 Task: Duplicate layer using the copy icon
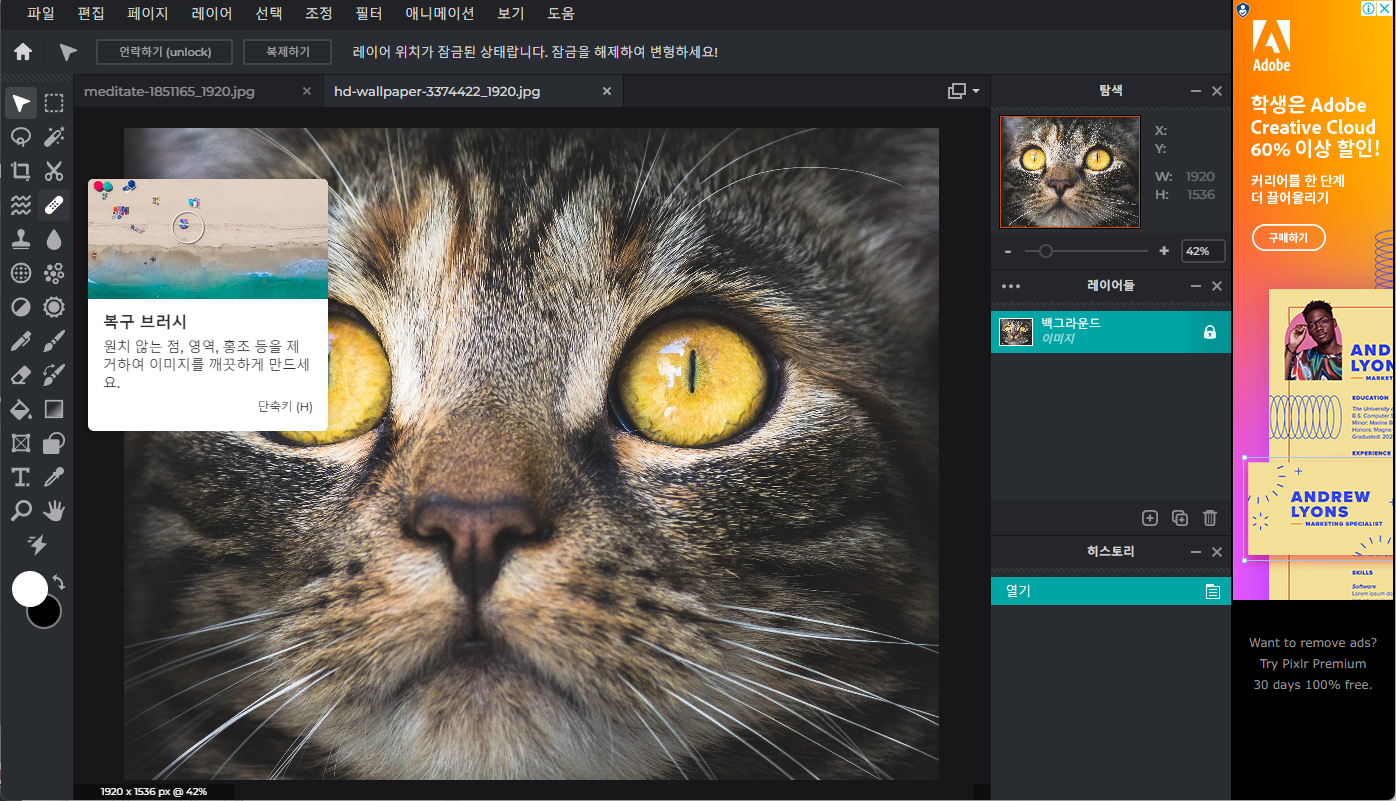[x=1180, y=518]
